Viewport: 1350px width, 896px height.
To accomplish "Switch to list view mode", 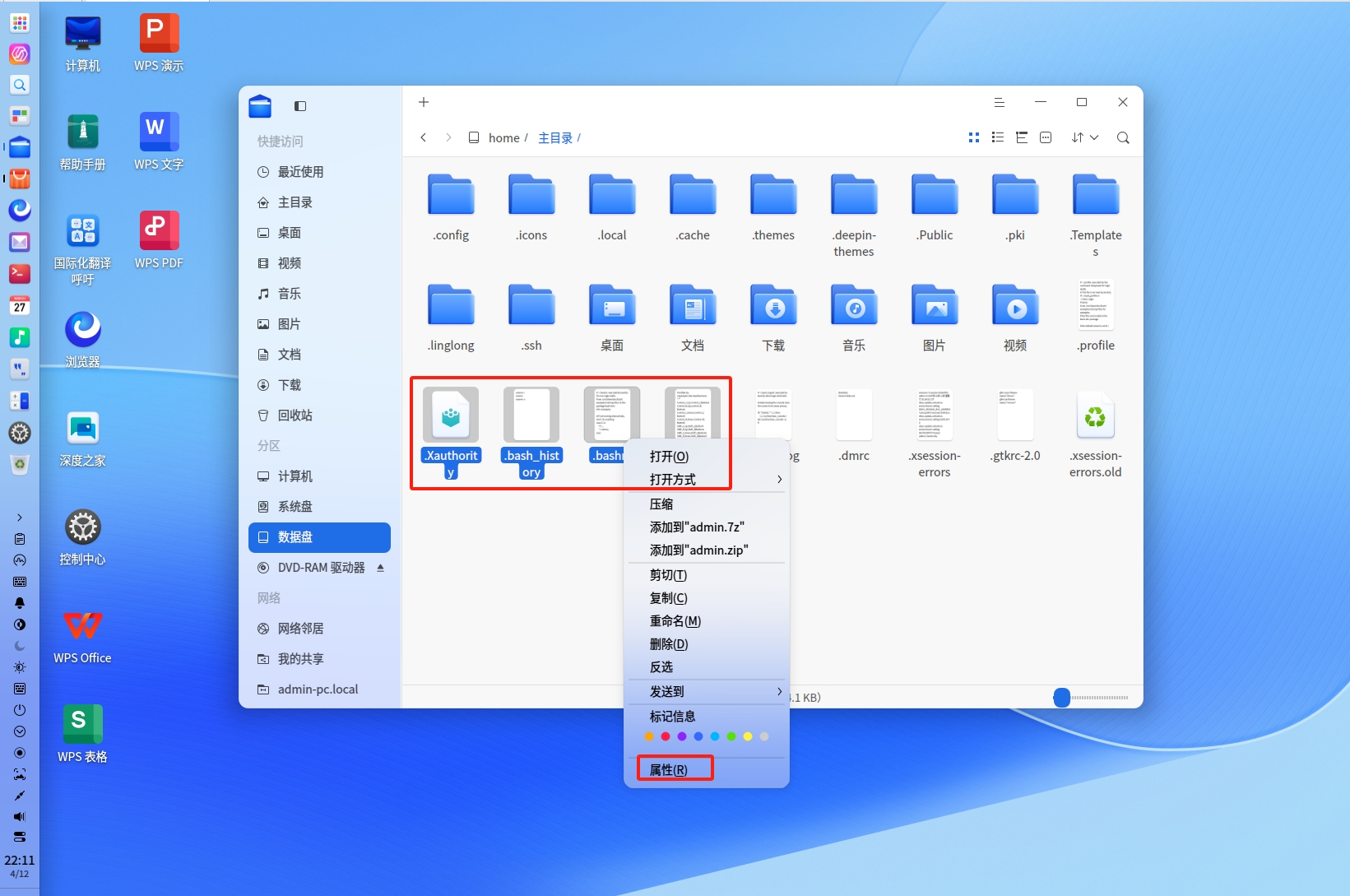I will click(998, 137).
